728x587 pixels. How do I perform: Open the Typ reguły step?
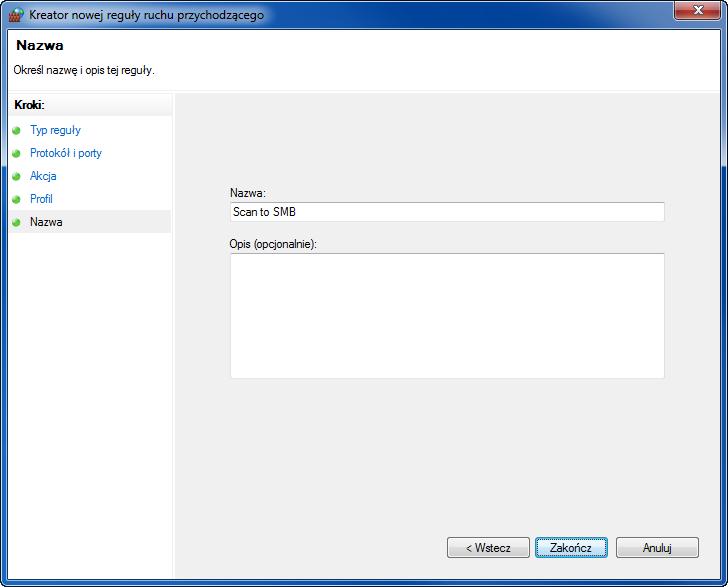tap(55, 130)
